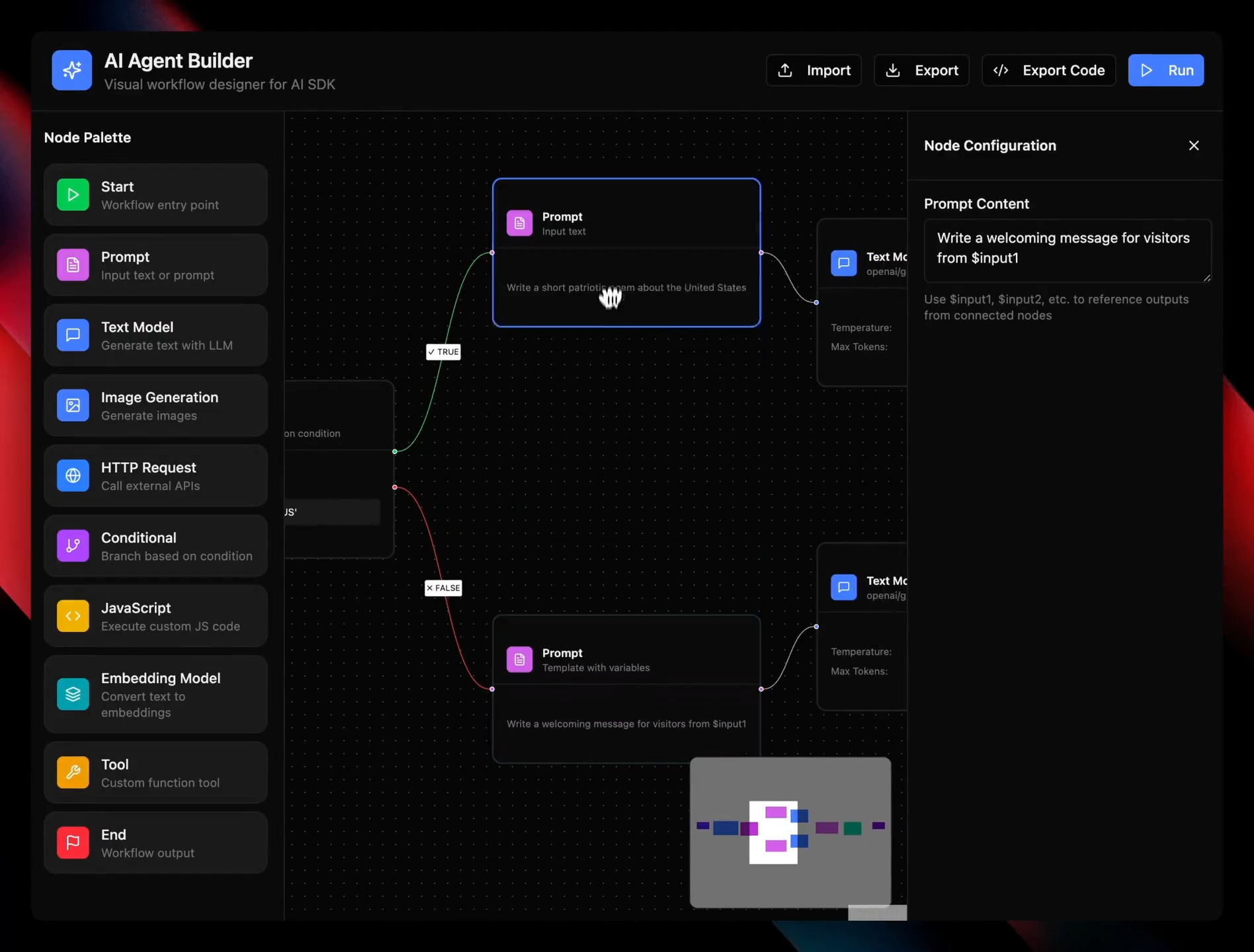Viewport: 1254px width, 952px height.
Task: Select the JavaScript code brackets icon
Action: (x=73, y=616)
